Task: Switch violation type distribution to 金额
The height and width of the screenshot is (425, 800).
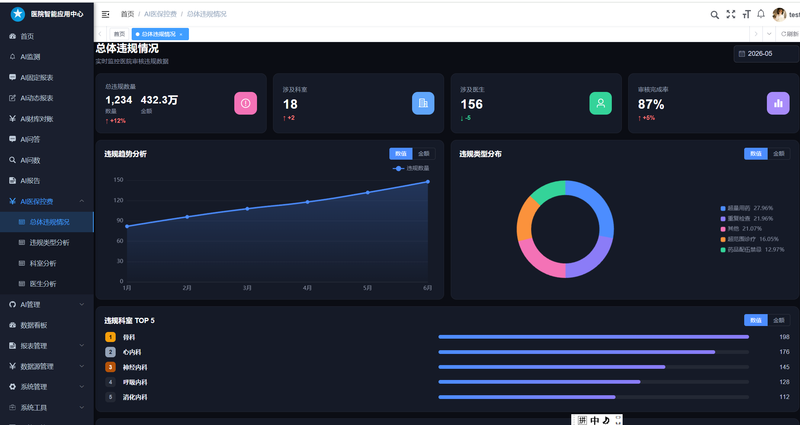Action: pyautogui.click(x=779, y=154)
